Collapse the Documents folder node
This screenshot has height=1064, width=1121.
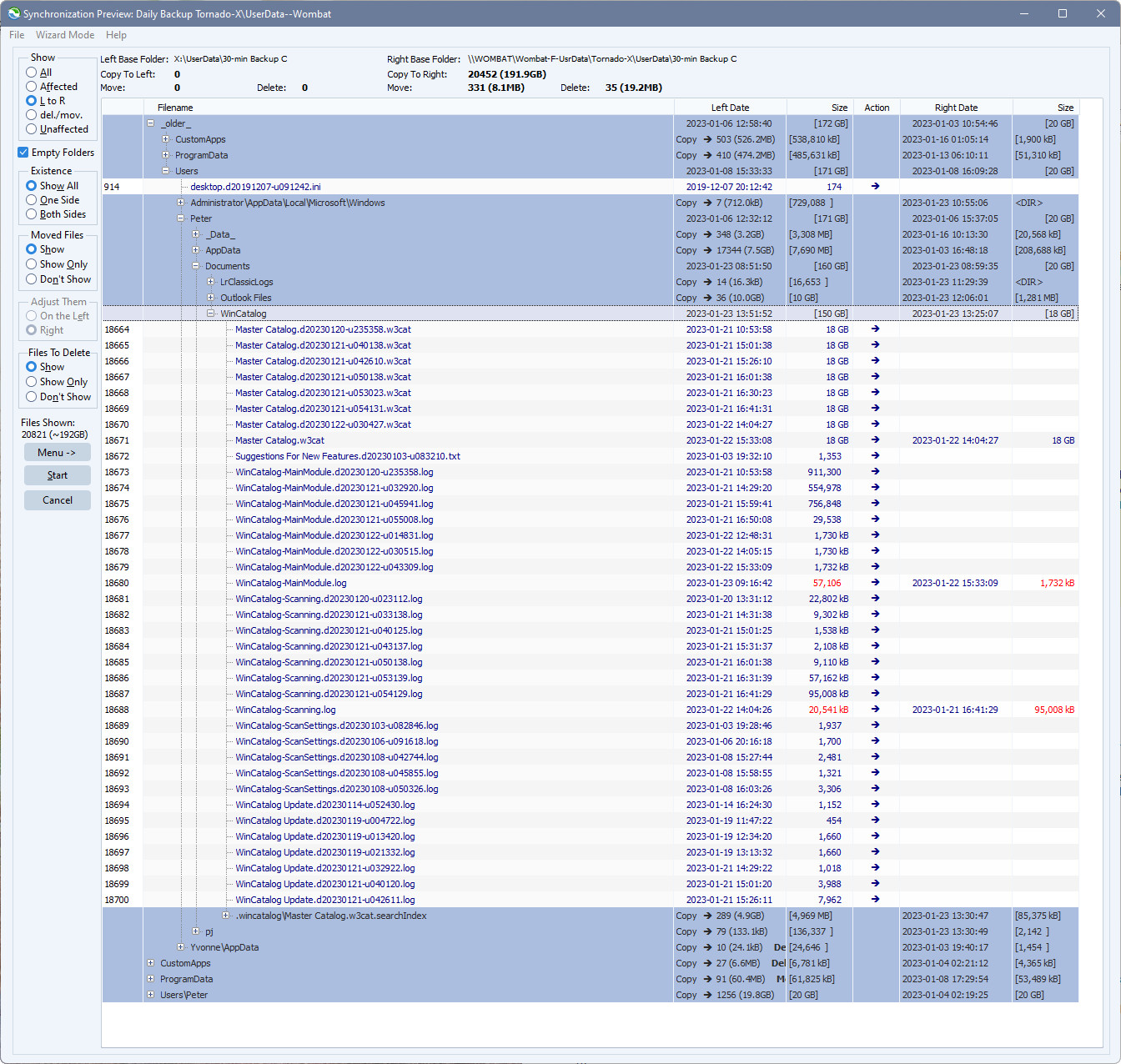tap(196, 266)
